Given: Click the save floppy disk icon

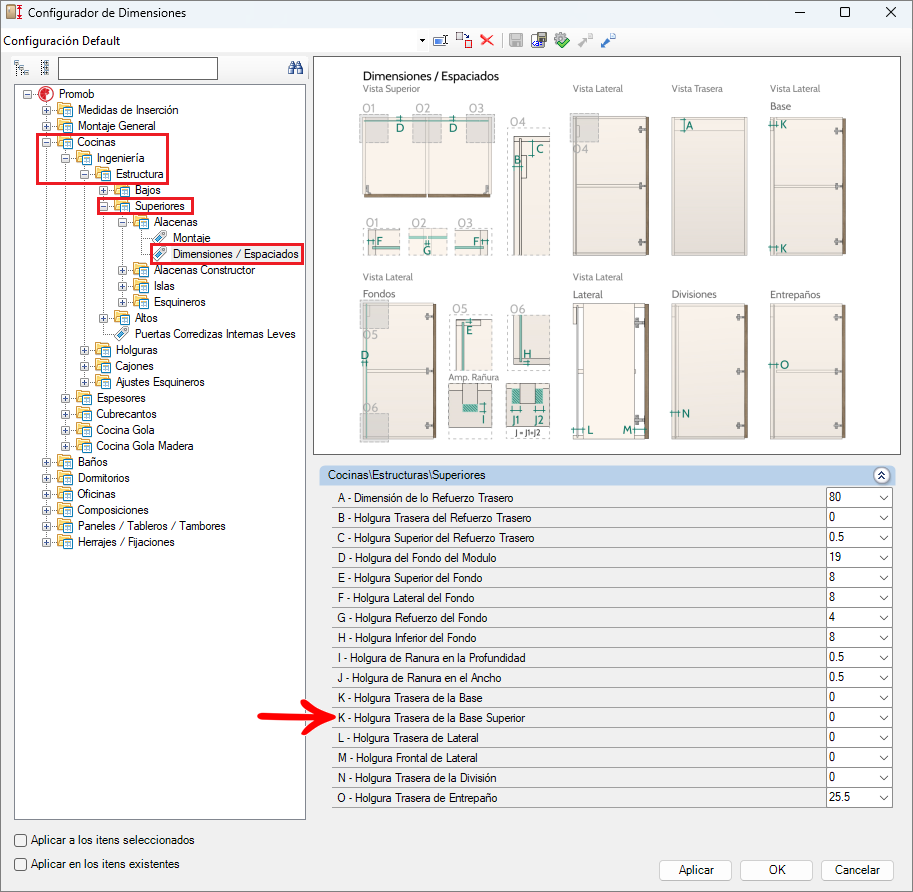Looking at the screenshot, I should (x=516, y=41).
